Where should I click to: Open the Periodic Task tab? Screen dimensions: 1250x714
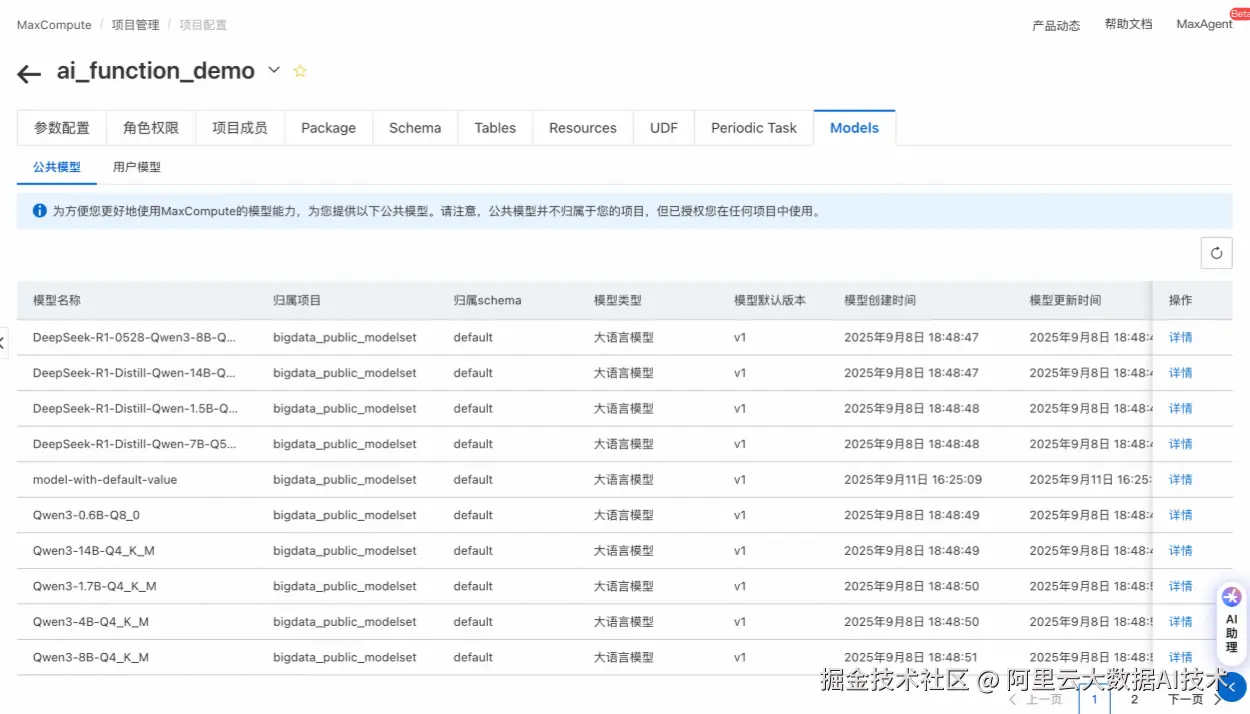[x=754, y=128]
